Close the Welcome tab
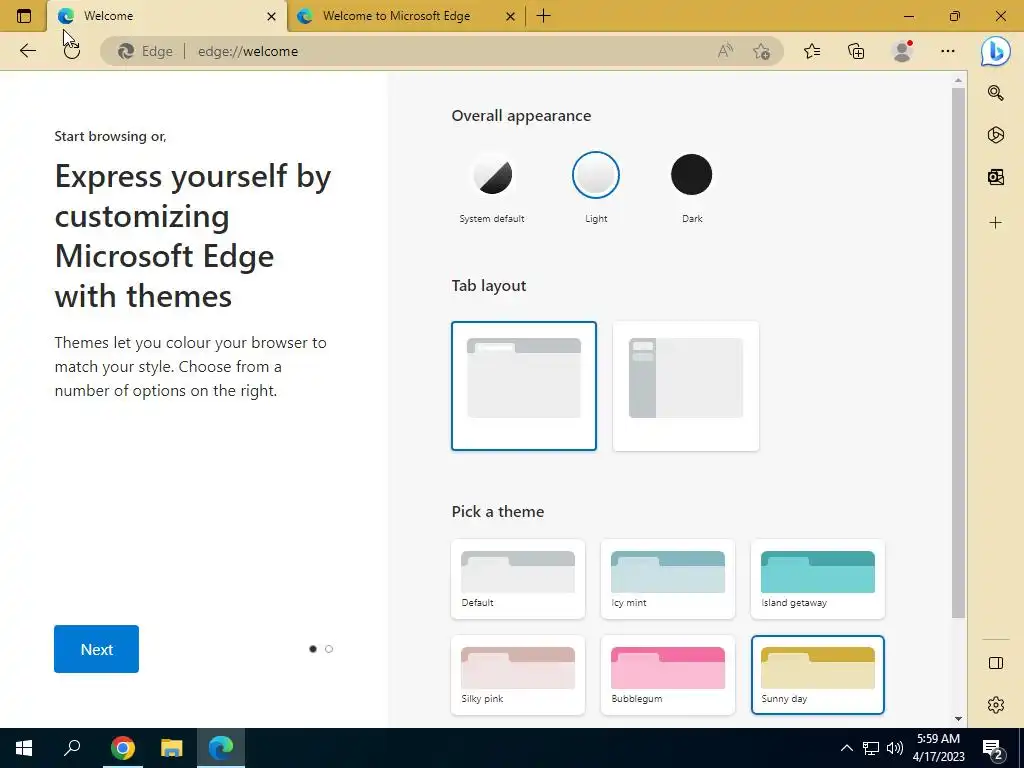 coord(272,16)
